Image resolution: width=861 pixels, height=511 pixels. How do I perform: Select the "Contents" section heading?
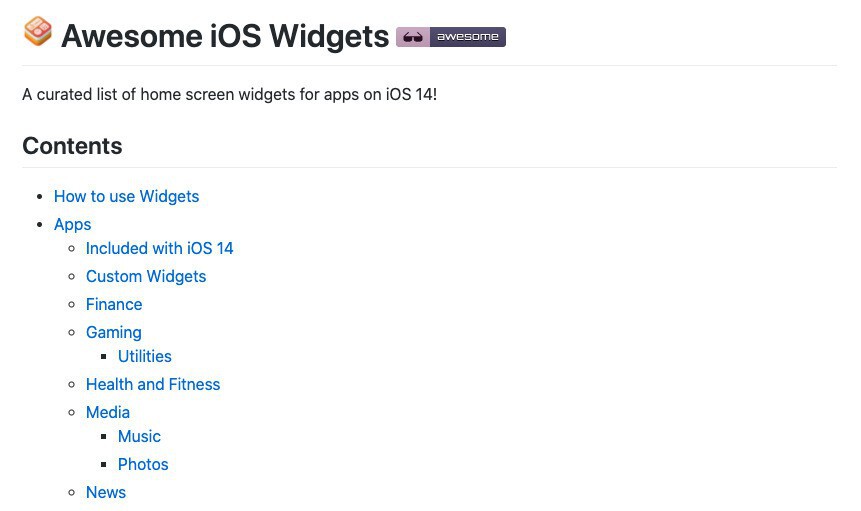tap(72, 146)
